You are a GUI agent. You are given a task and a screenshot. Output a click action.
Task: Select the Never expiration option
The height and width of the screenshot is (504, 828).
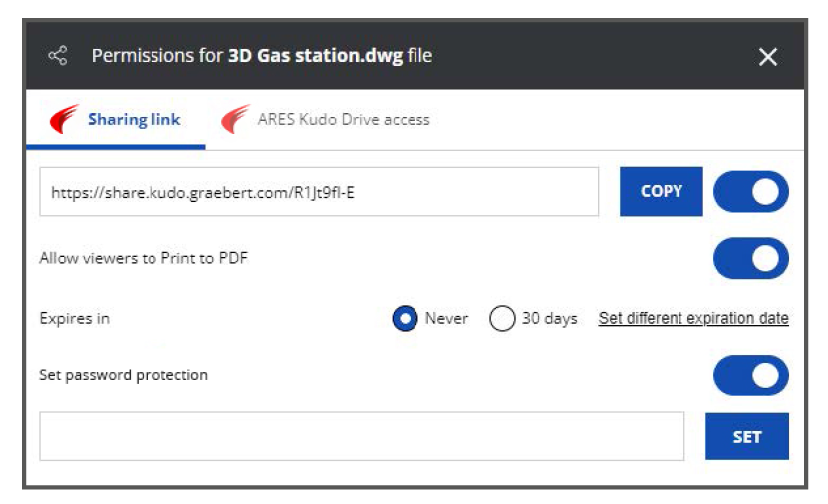405,319
